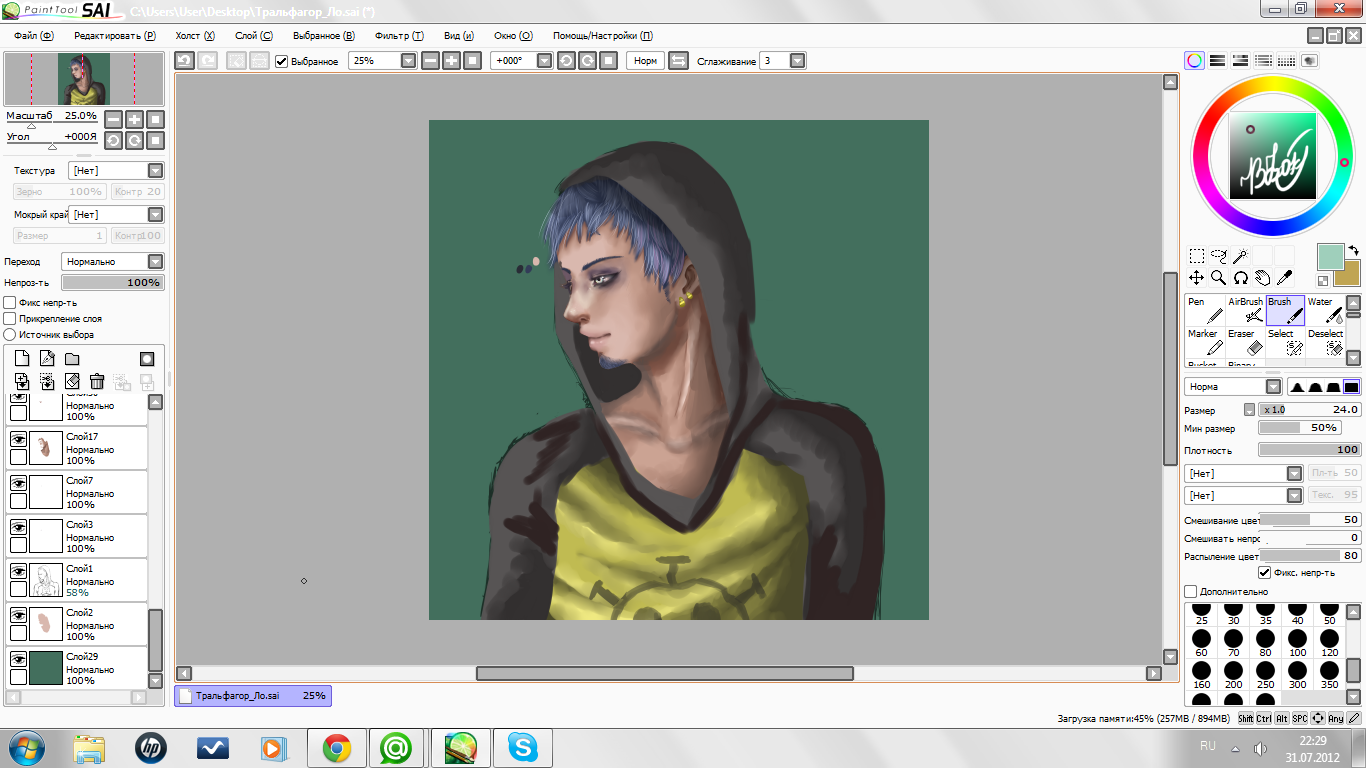The height and width of the screenshot is (768, 1366).
Task: Click the Тральфагор_Ло.sai document tab
Action: click(x=252, y=695)
